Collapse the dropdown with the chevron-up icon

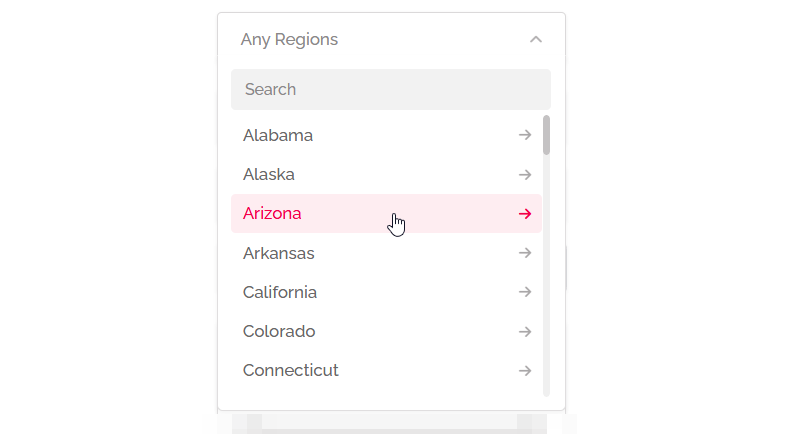[536, 40]
